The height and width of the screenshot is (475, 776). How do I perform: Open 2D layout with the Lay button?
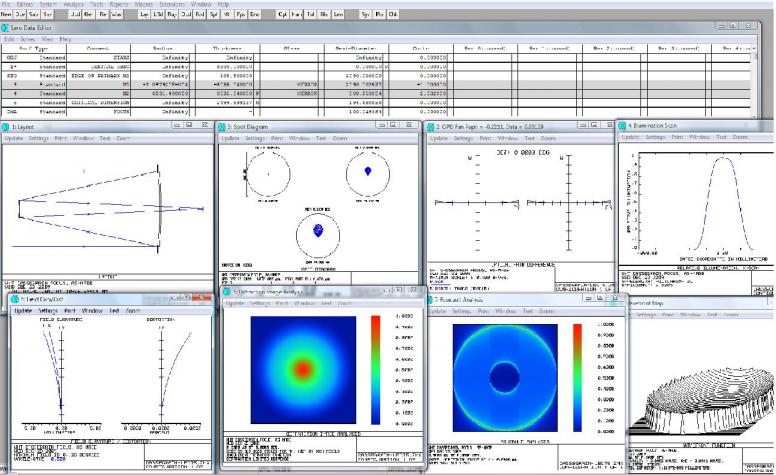pos(144,14)
